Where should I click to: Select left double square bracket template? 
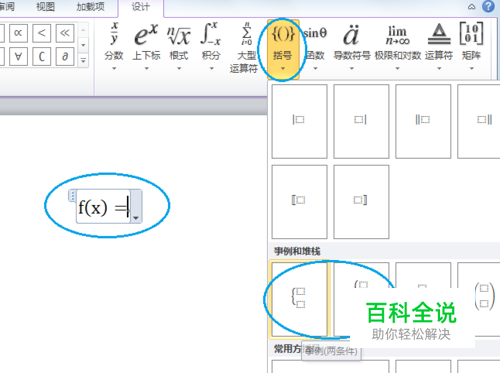pos(299,202)
